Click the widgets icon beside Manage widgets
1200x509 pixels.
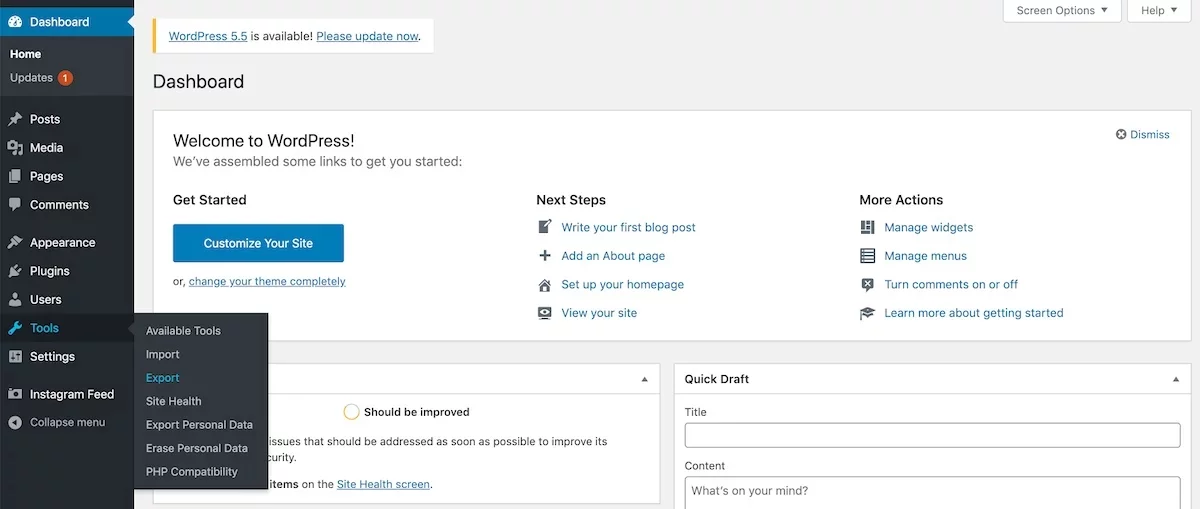click(868, 227)
